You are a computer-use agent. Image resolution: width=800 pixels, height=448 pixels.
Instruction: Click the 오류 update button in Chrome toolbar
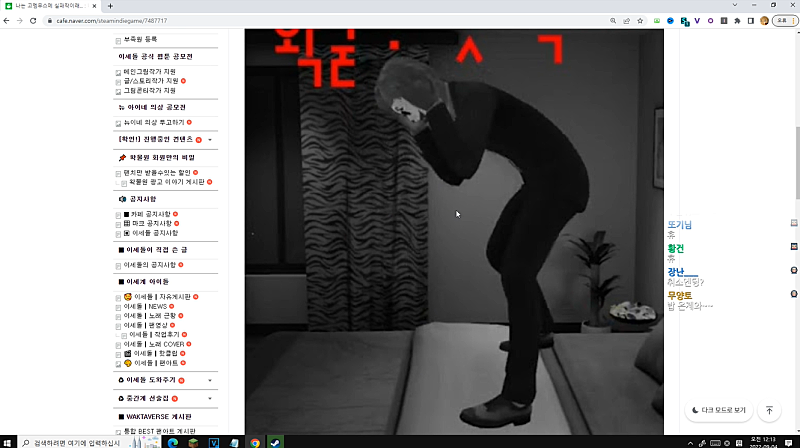[x=785, y=21]
